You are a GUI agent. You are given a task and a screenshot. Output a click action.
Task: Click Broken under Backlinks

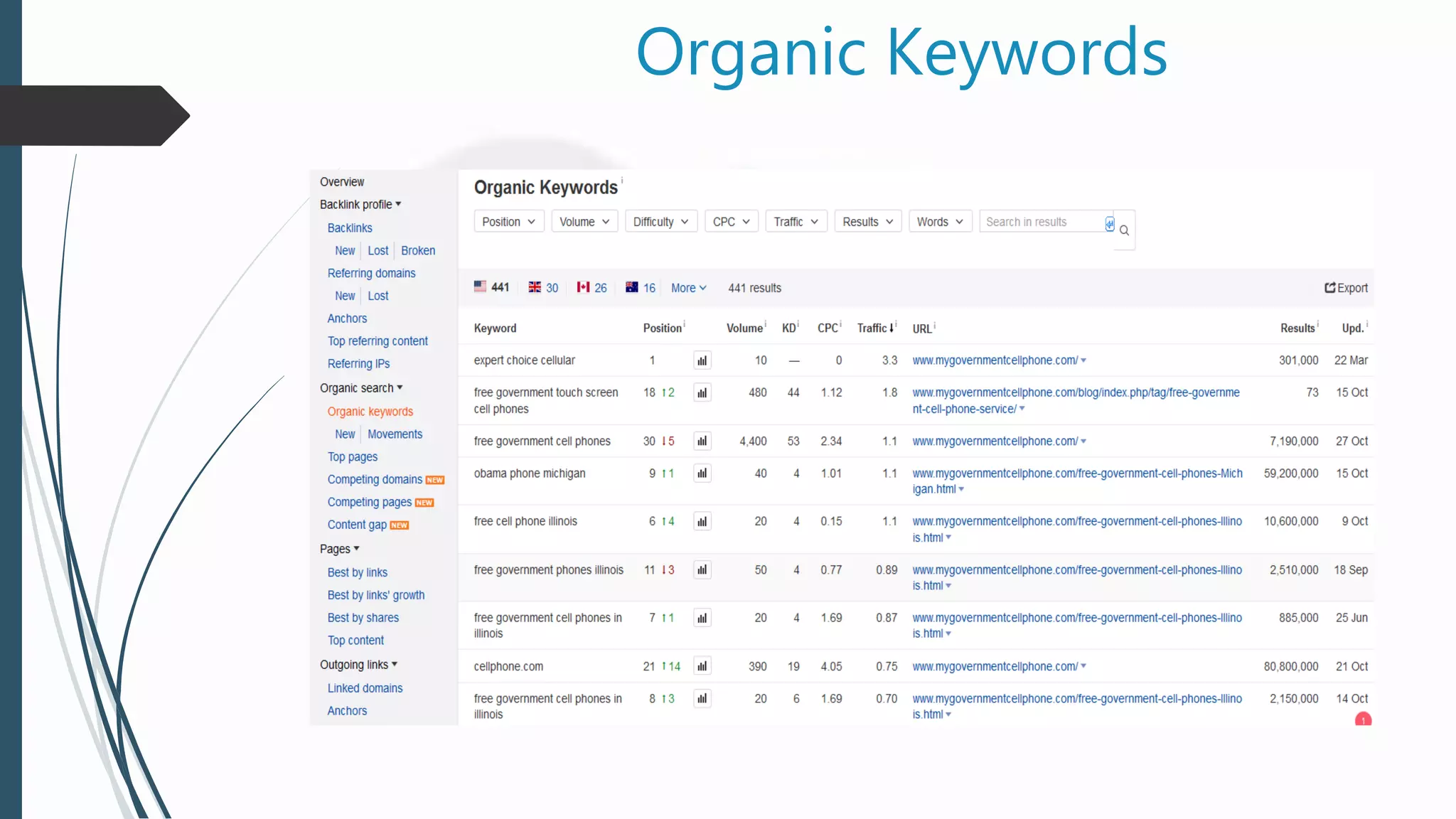click(418, 251)
